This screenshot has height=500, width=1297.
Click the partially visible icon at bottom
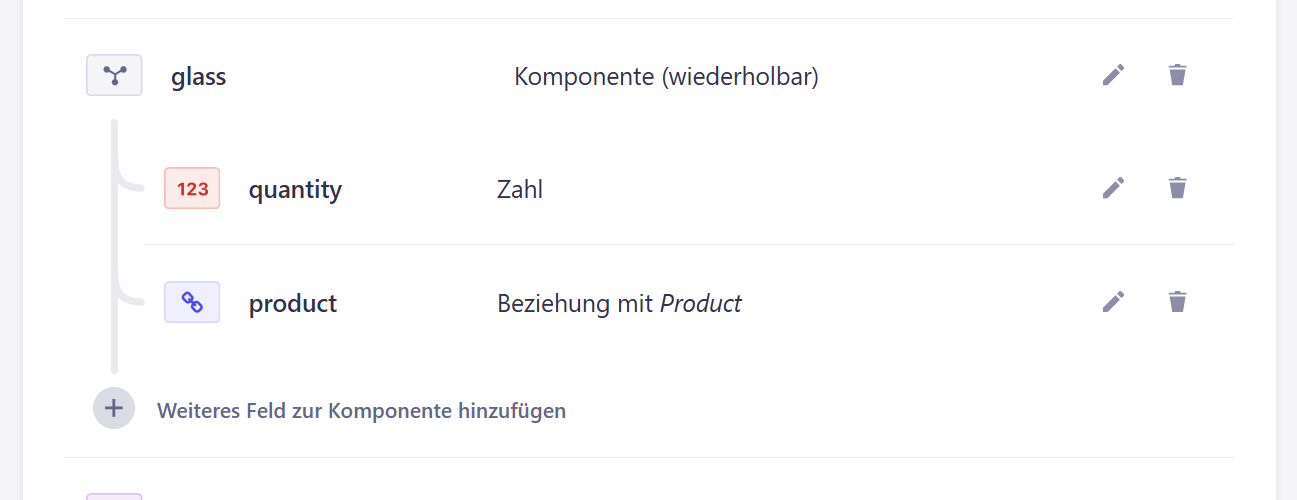tap(114, 496)
